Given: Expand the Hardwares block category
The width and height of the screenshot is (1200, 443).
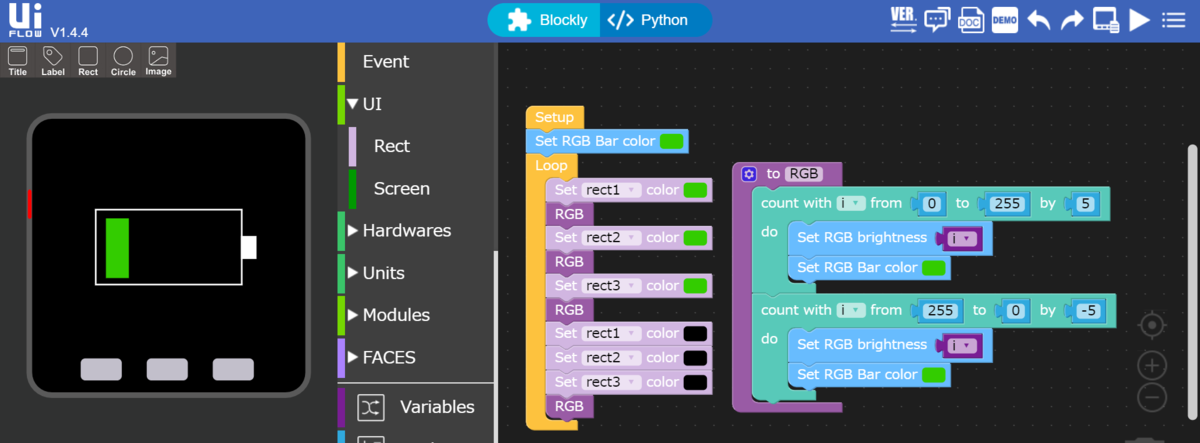Looking at the screenshot, I should point(406,230).
